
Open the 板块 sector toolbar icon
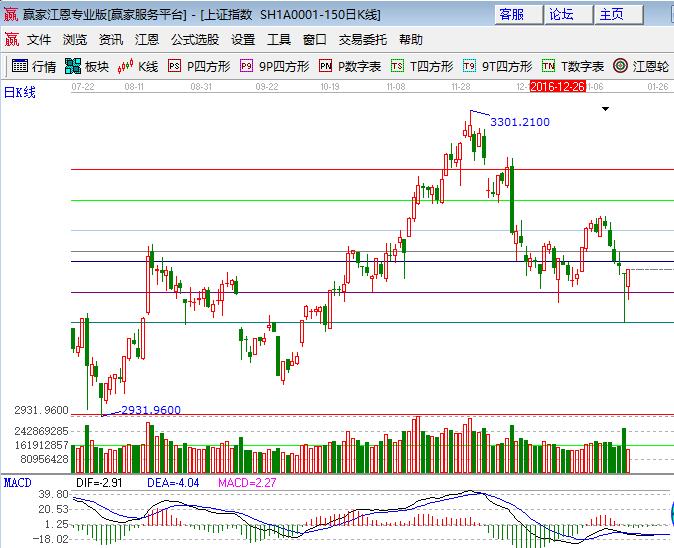(x=87, y=66)
